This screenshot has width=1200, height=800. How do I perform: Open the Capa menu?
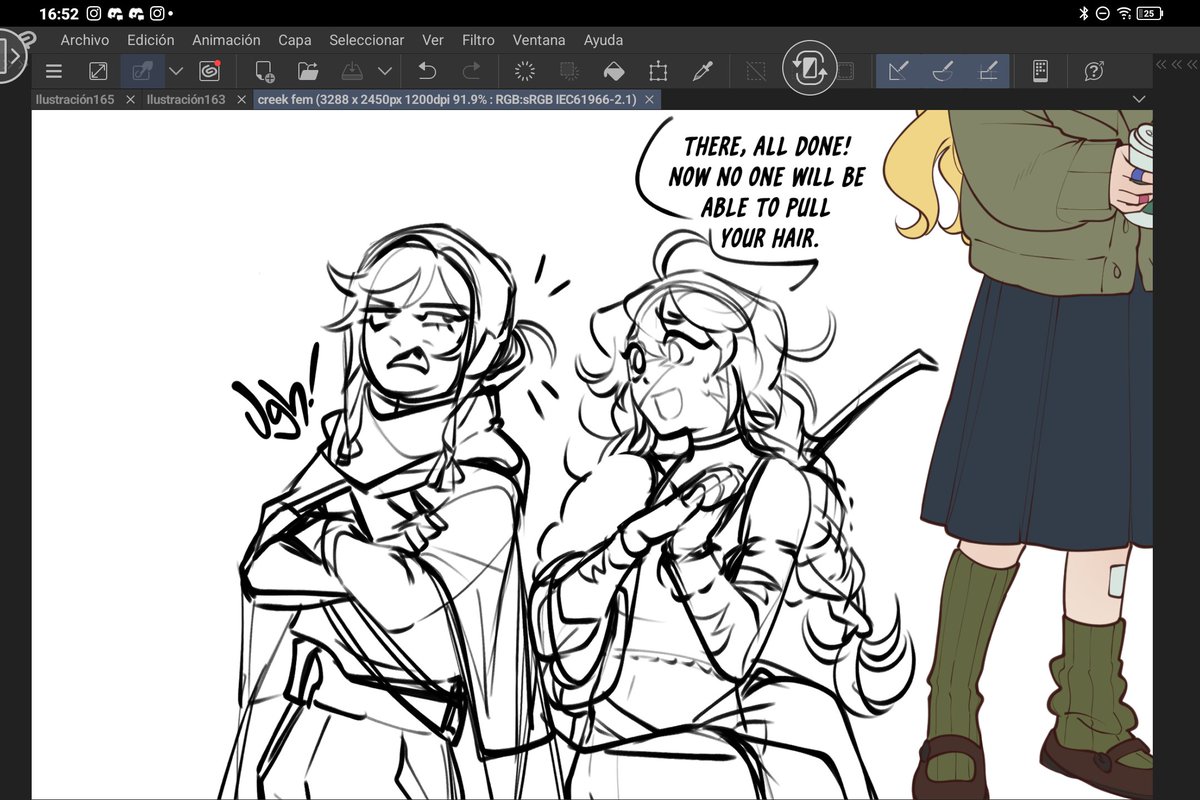[x=295, y=40]
